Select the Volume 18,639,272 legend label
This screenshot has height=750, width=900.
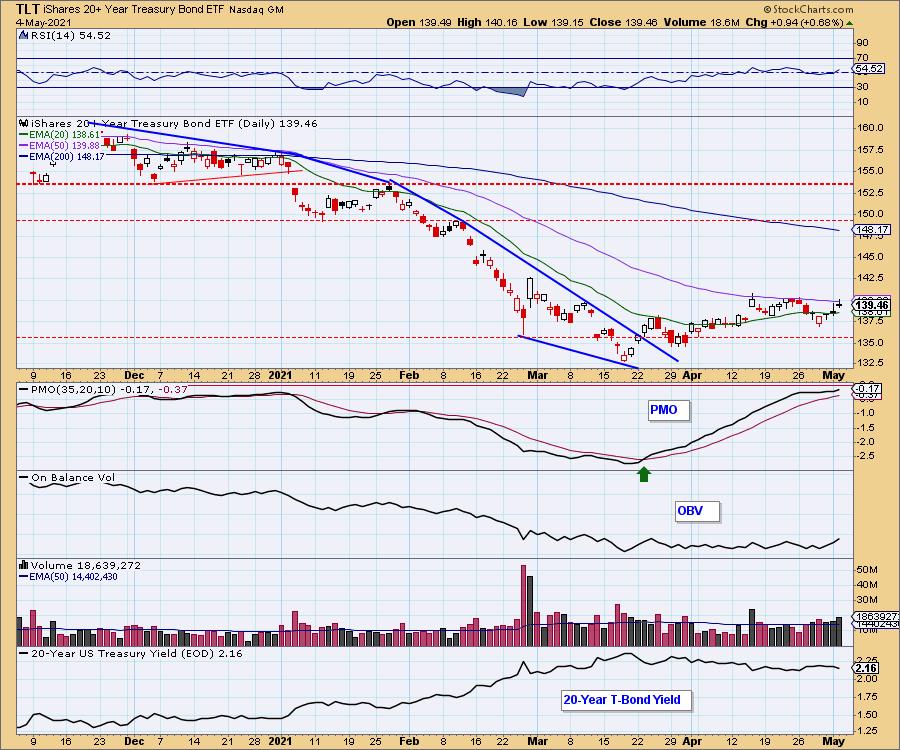click(86, 565)
